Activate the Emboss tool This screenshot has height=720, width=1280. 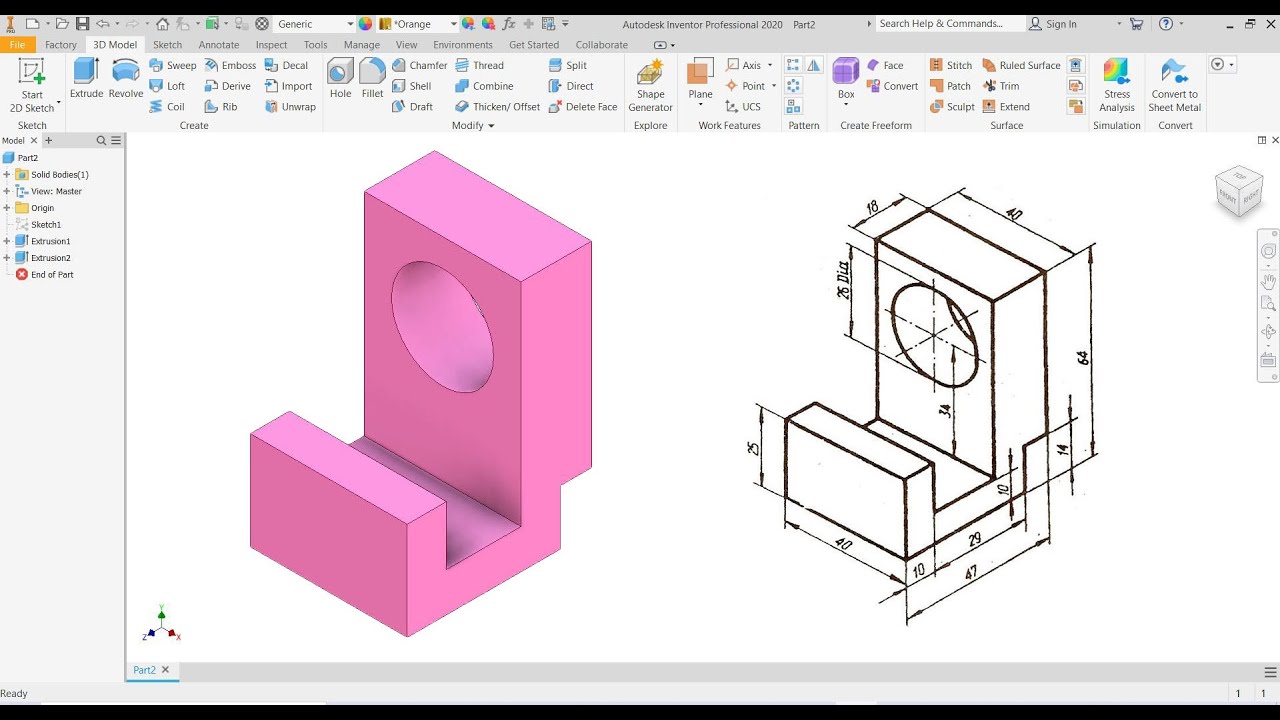pos(230,65)
